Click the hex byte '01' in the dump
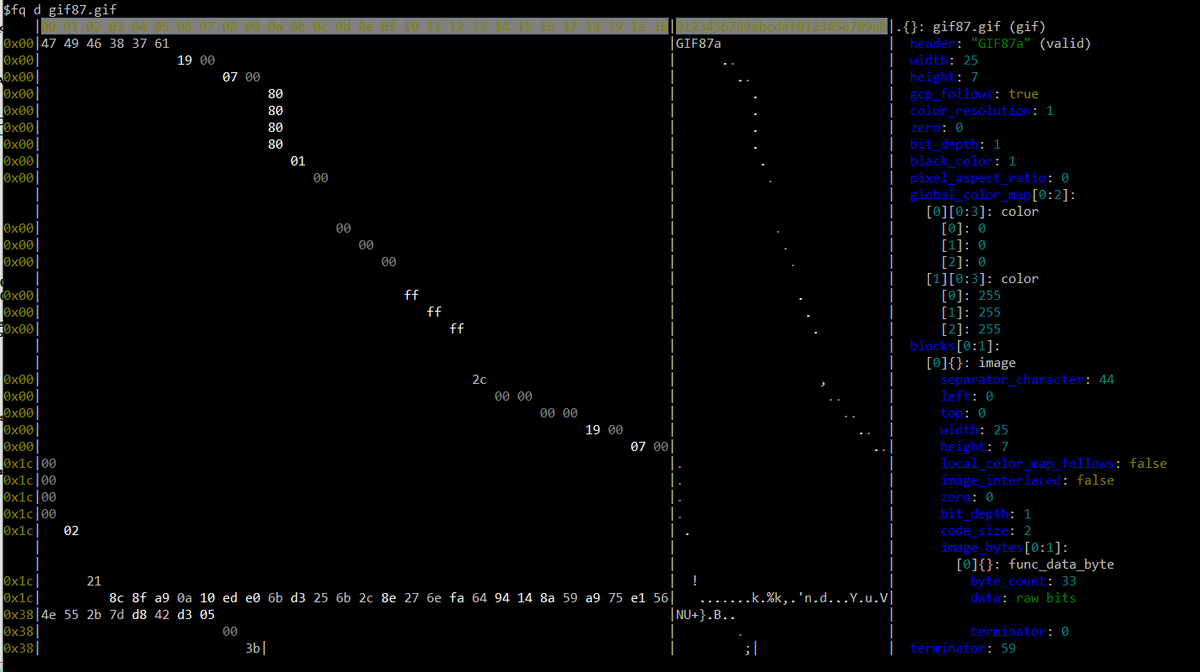This screenshot has width=1200, height=672. tap(298, 161)
